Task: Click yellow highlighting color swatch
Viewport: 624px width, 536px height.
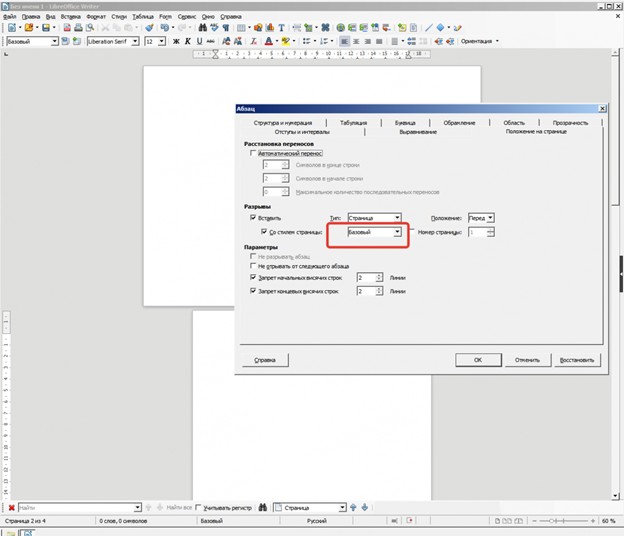Action: pyautogui.click(x=285, y=41)
